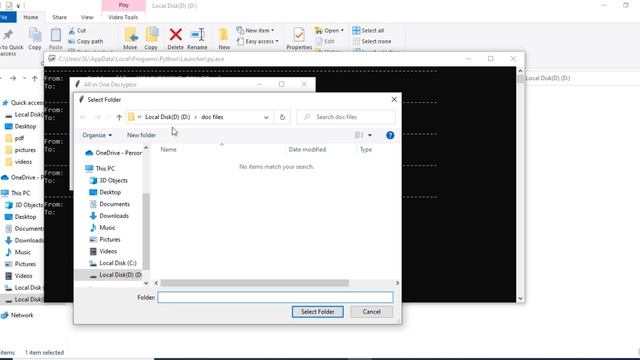Open Pictures in dialog navigation tree
This screenshot has width=640, height=360.
coord(105,239)
